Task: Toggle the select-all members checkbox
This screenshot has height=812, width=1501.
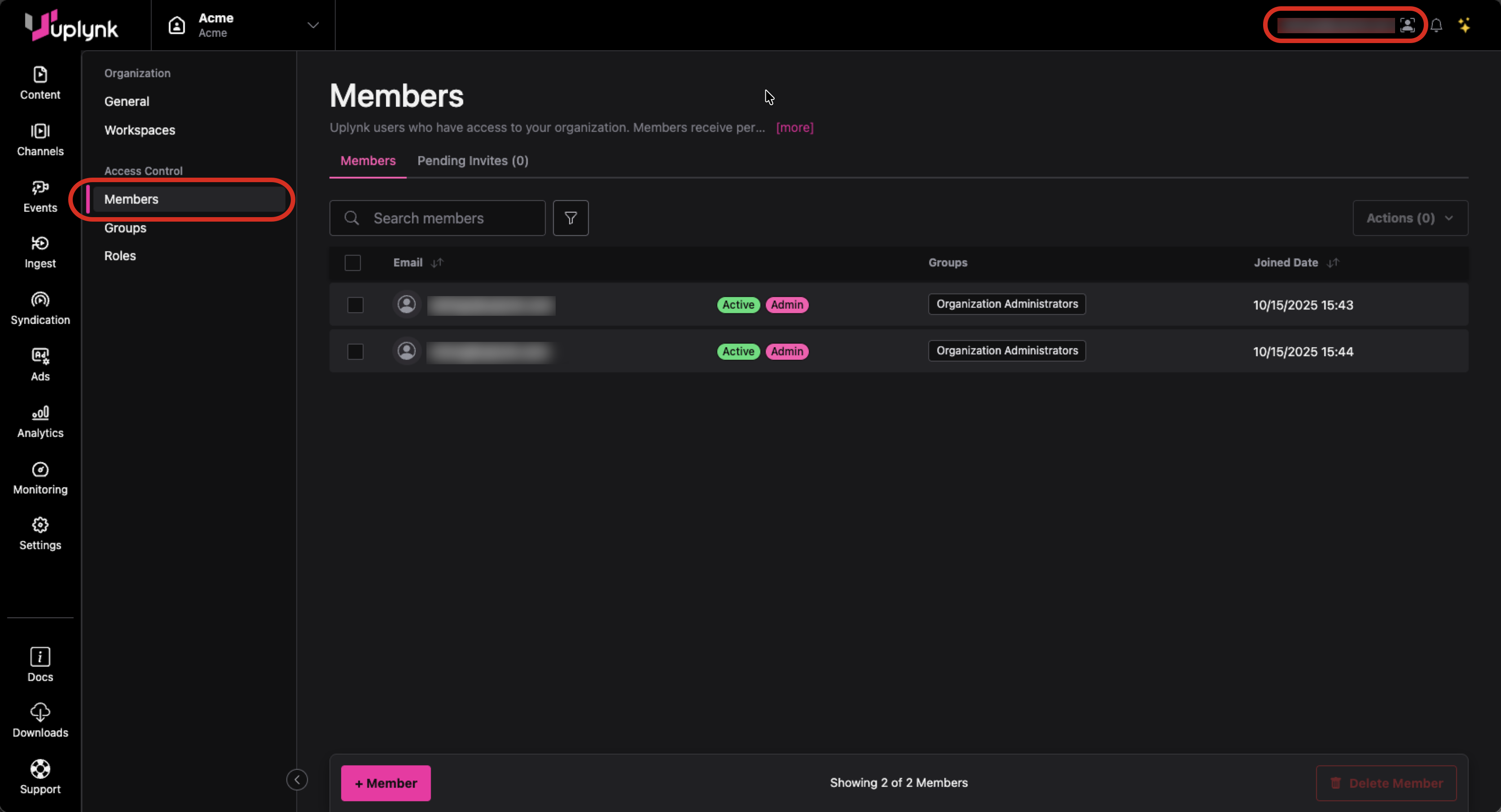Action: [x=352, y=263]
